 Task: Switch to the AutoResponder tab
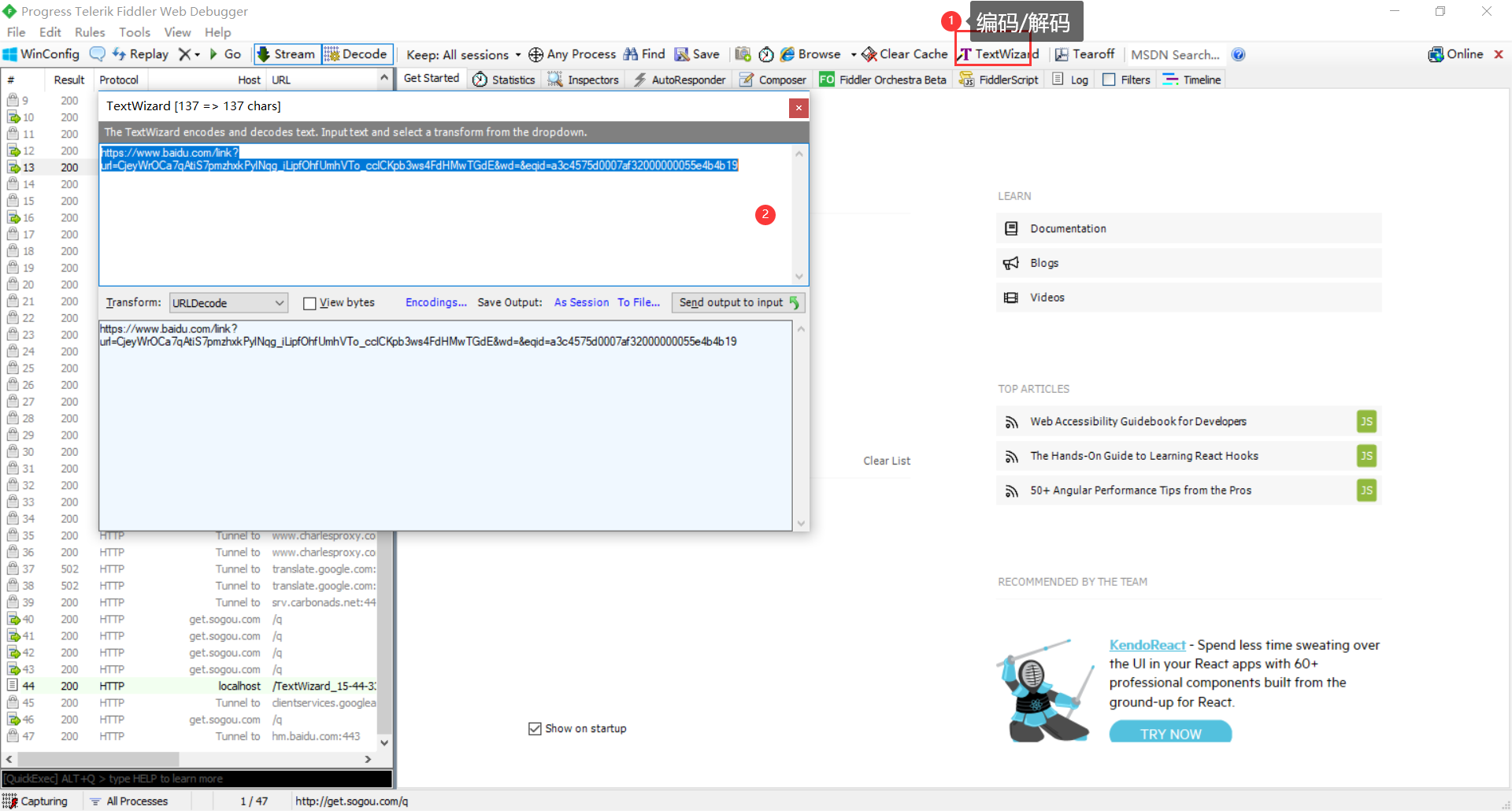680,80
